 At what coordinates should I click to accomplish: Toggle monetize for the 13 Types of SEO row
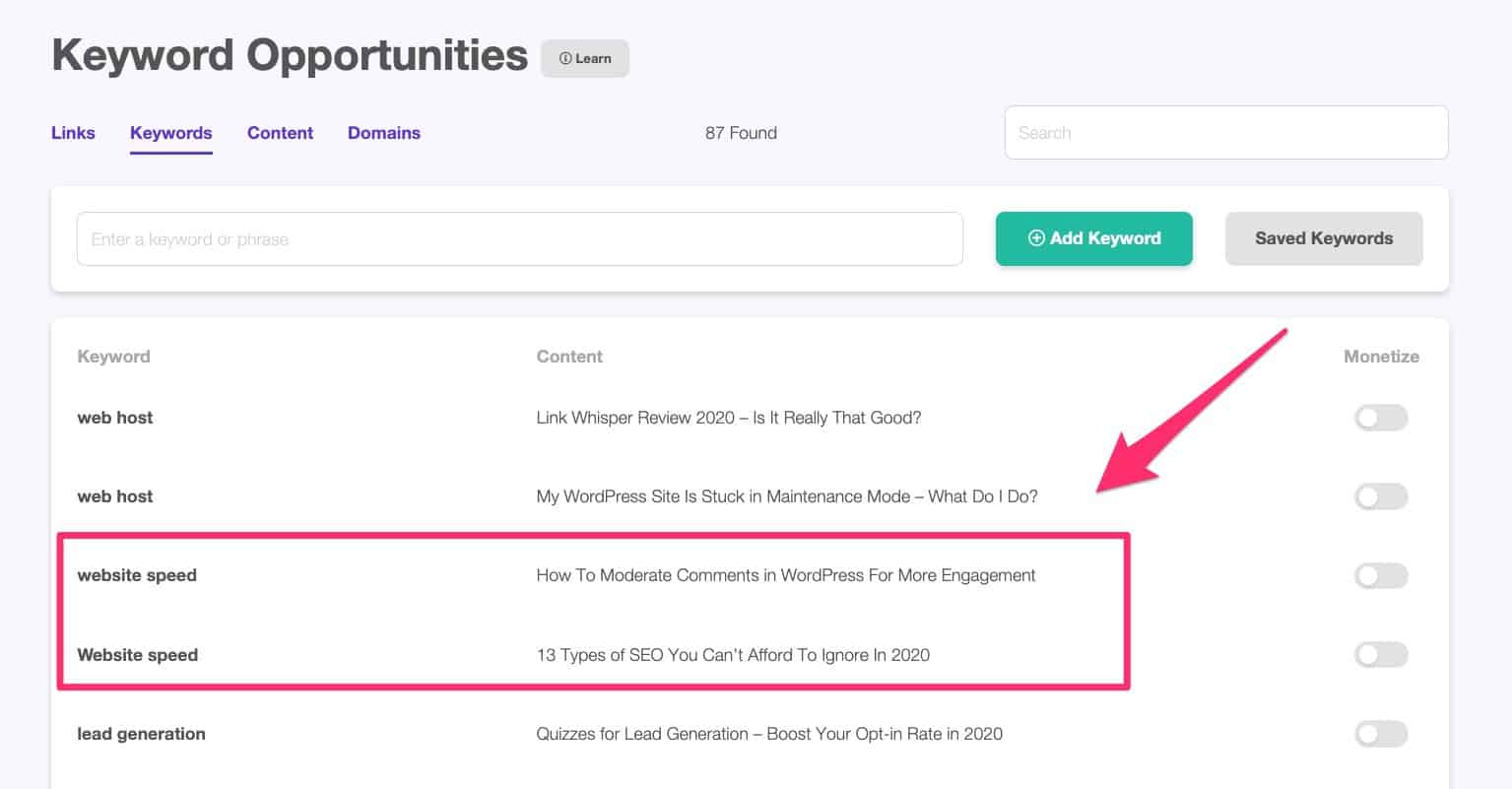(x=1381, y=654)
